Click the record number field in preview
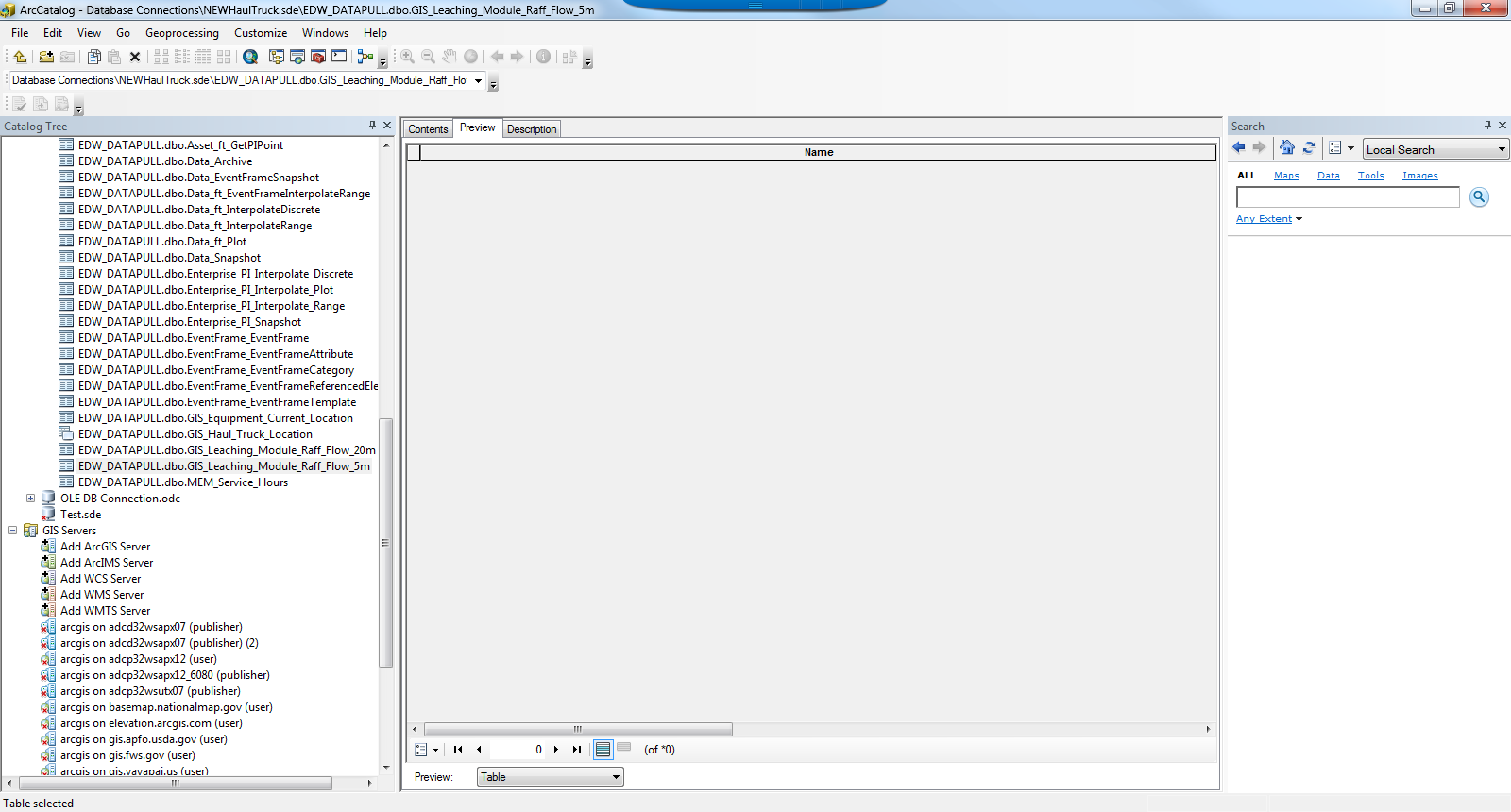 (x=518, y=750)
